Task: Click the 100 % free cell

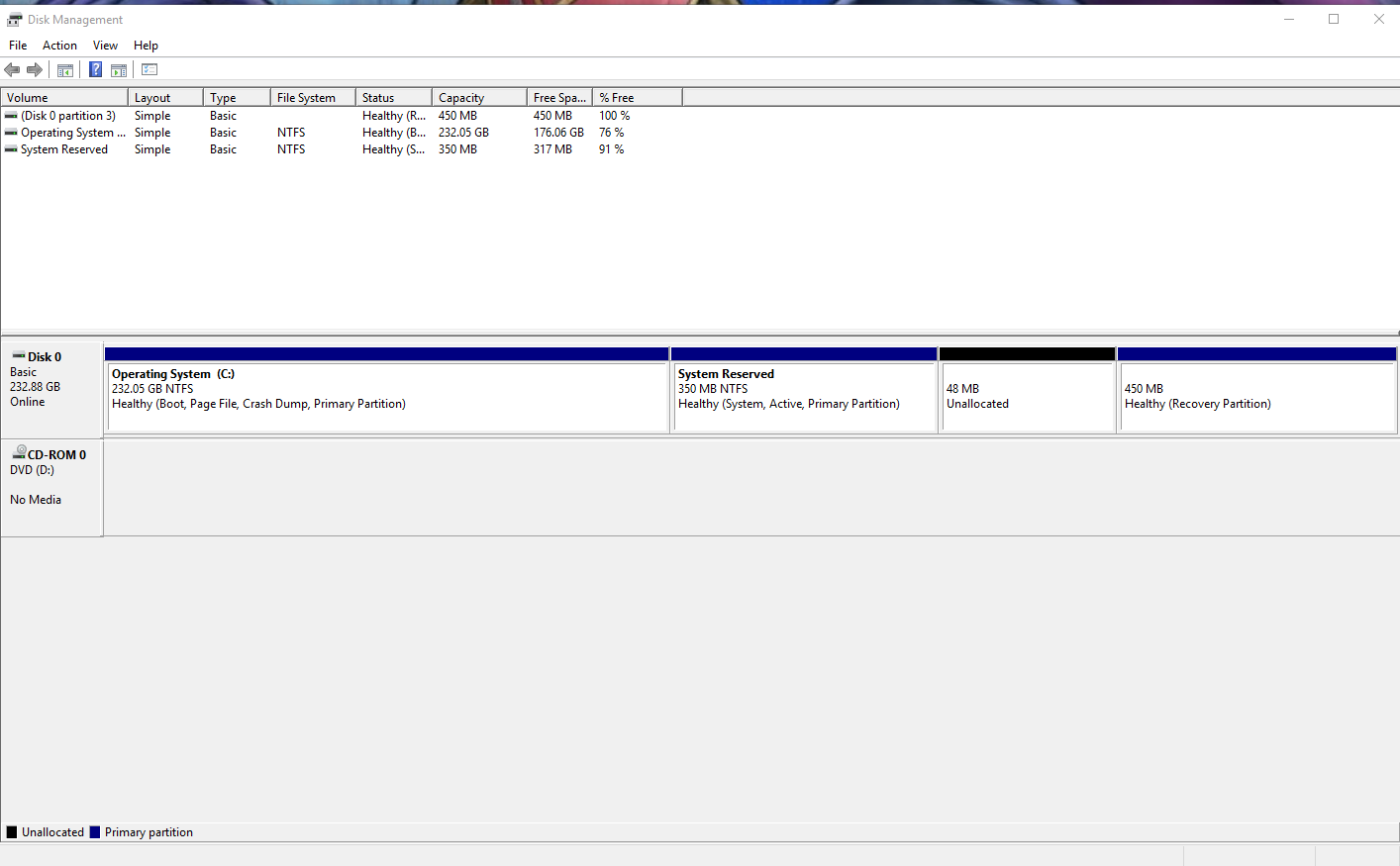Action: [x=614, y=116]
